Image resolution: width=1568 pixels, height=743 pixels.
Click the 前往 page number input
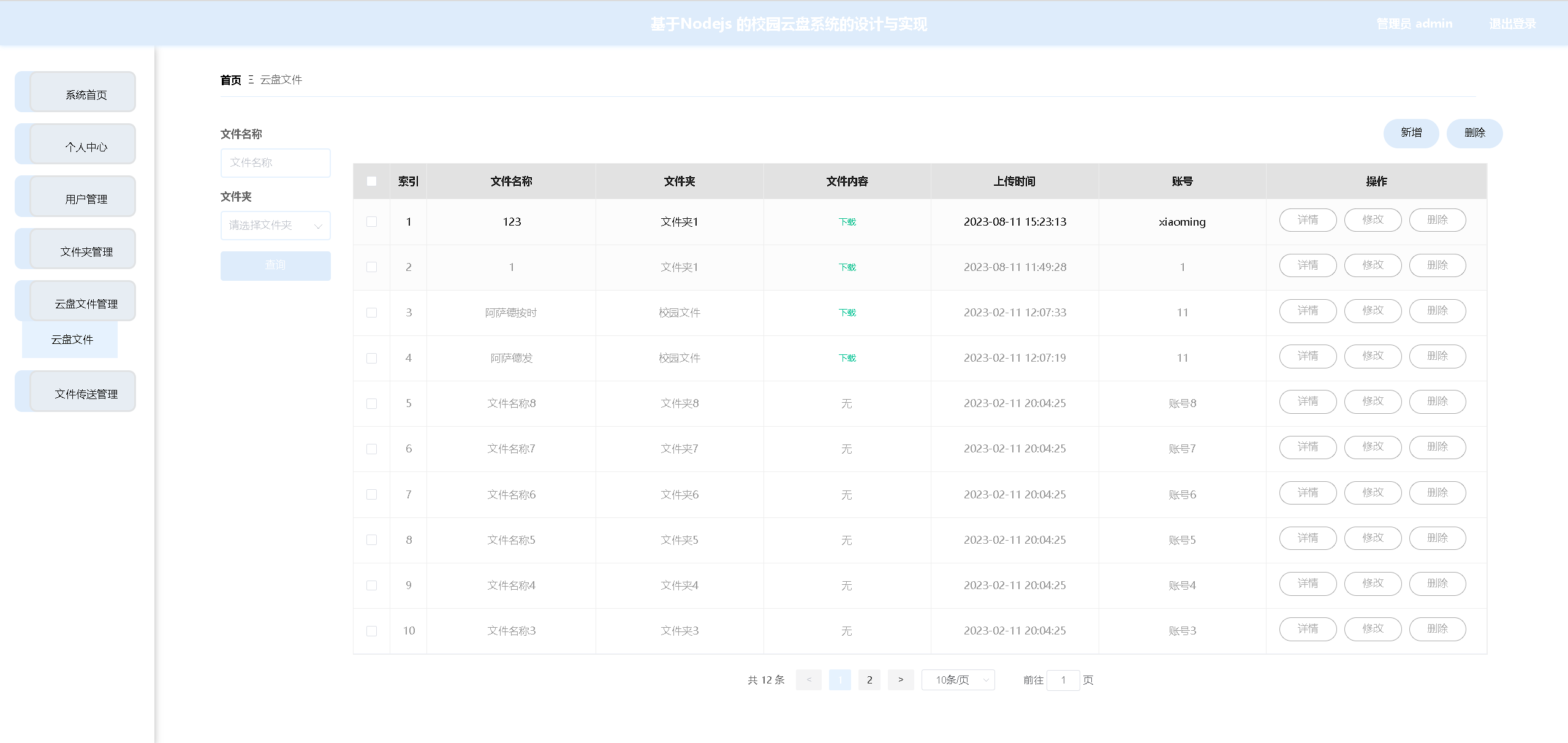coord(1063,680)
